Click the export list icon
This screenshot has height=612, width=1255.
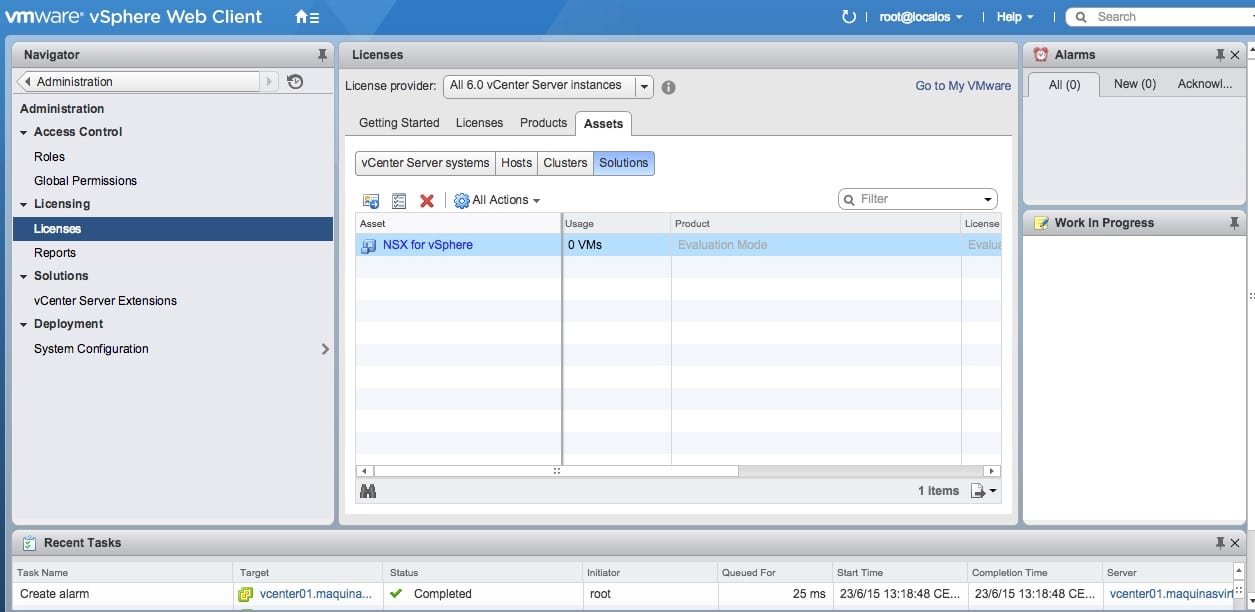pyautogui.click(x=982, y=491)
